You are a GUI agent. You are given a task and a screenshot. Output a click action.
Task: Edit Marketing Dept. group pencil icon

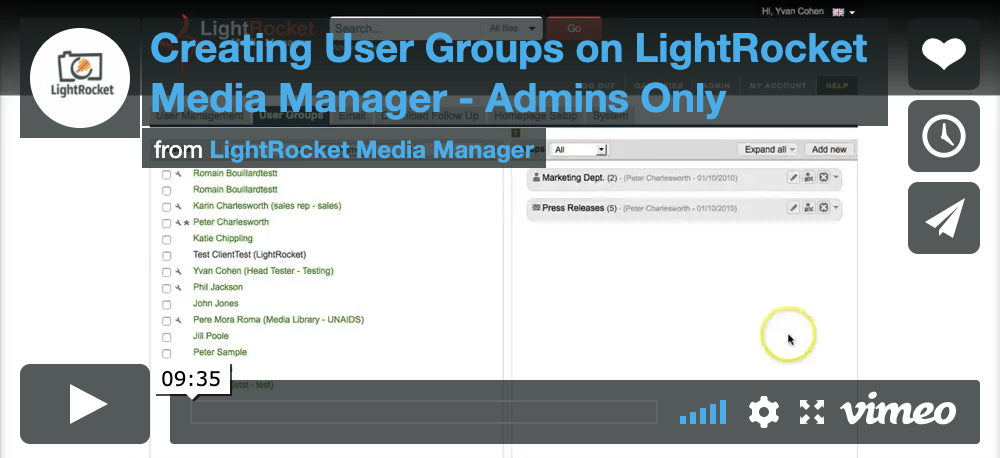793,178
